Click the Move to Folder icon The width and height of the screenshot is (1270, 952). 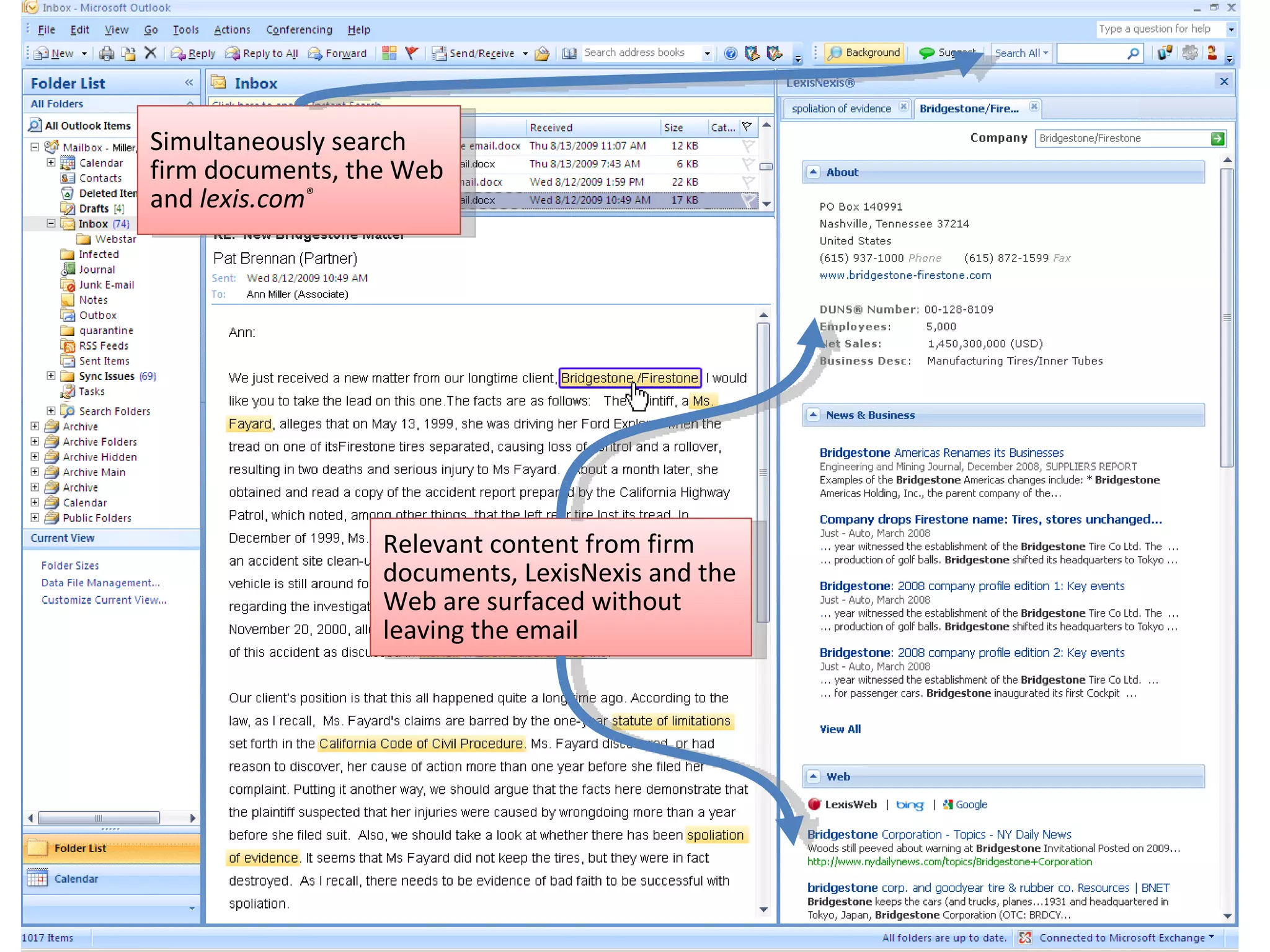128,53
